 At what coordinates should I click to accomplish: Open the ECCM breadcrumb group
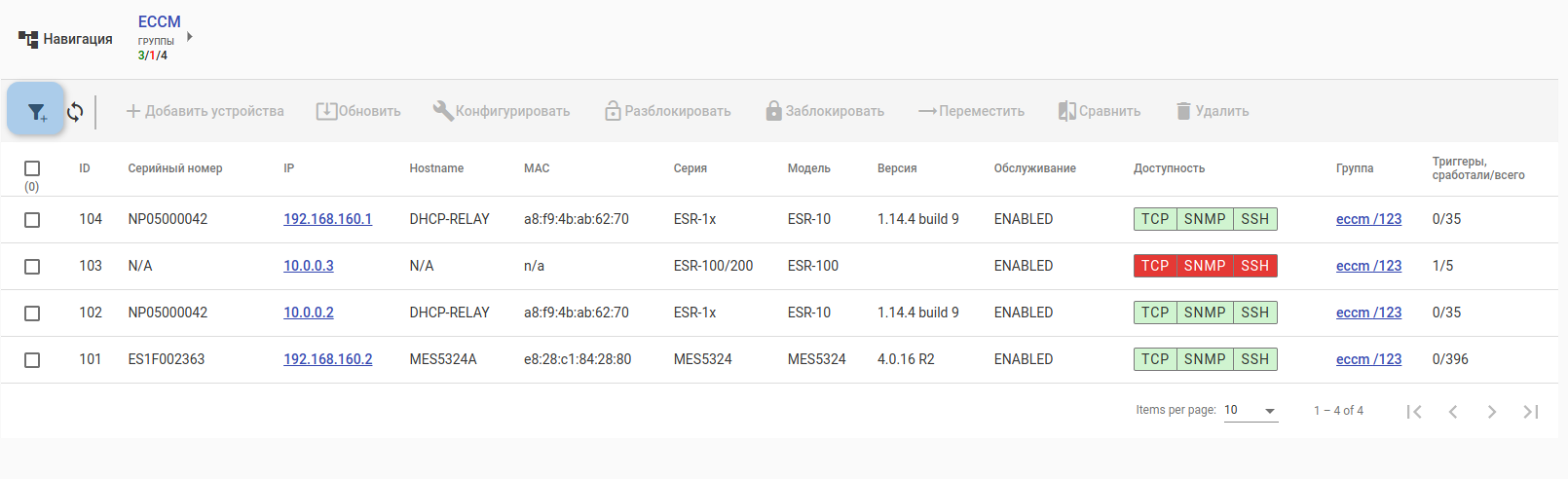click(159, 21)
